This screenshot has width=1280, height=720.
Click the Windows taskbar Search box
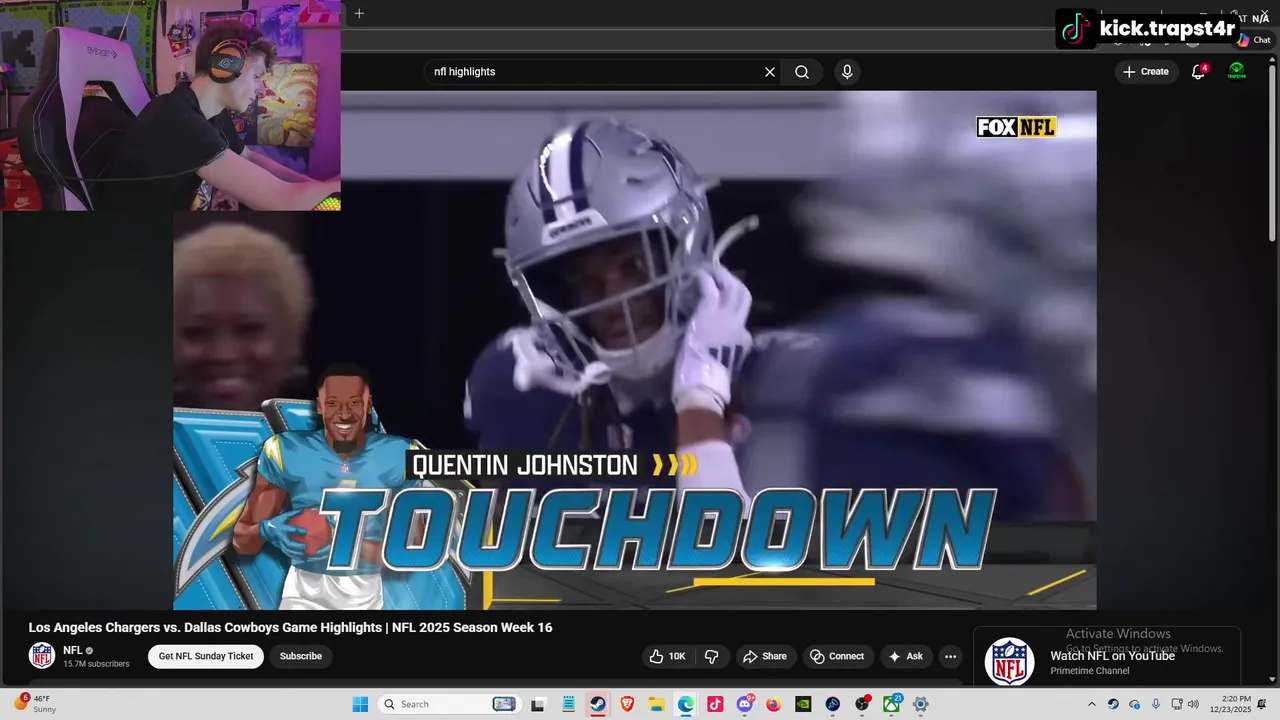click(x=448, y=704)
